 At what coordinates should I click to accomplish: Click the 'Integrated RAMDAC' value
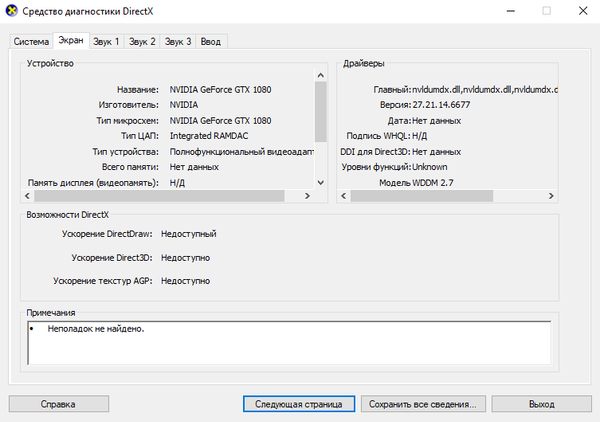click(209, 136)
